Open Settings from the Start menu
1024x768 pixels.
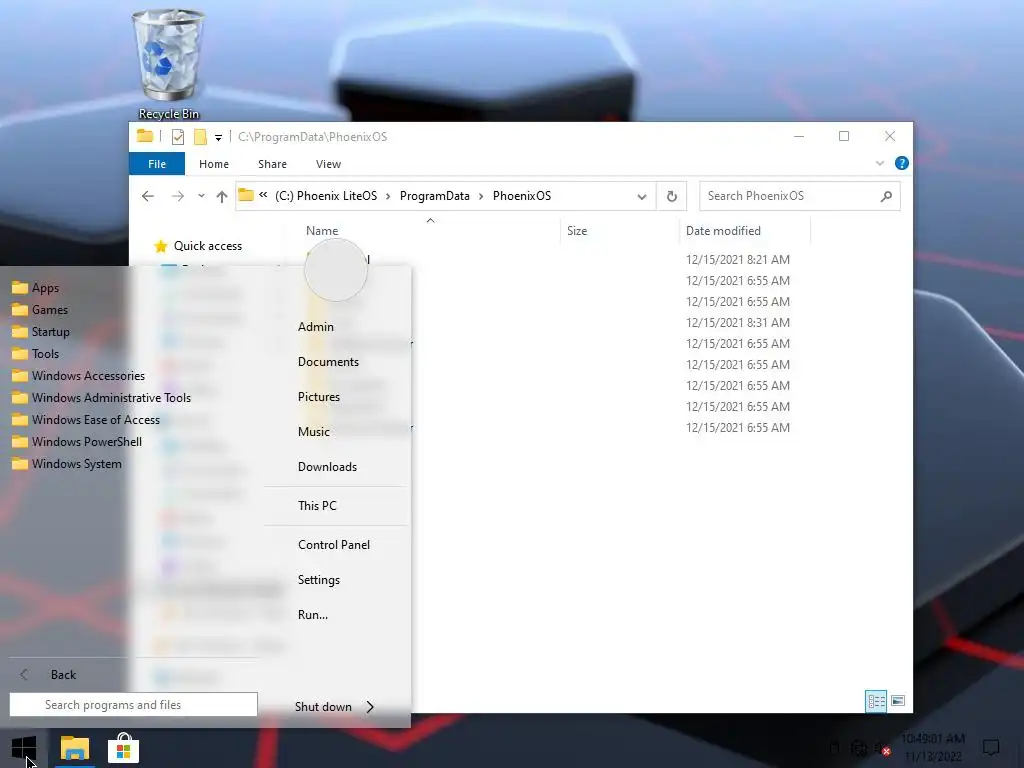click(x=319, y=580)
